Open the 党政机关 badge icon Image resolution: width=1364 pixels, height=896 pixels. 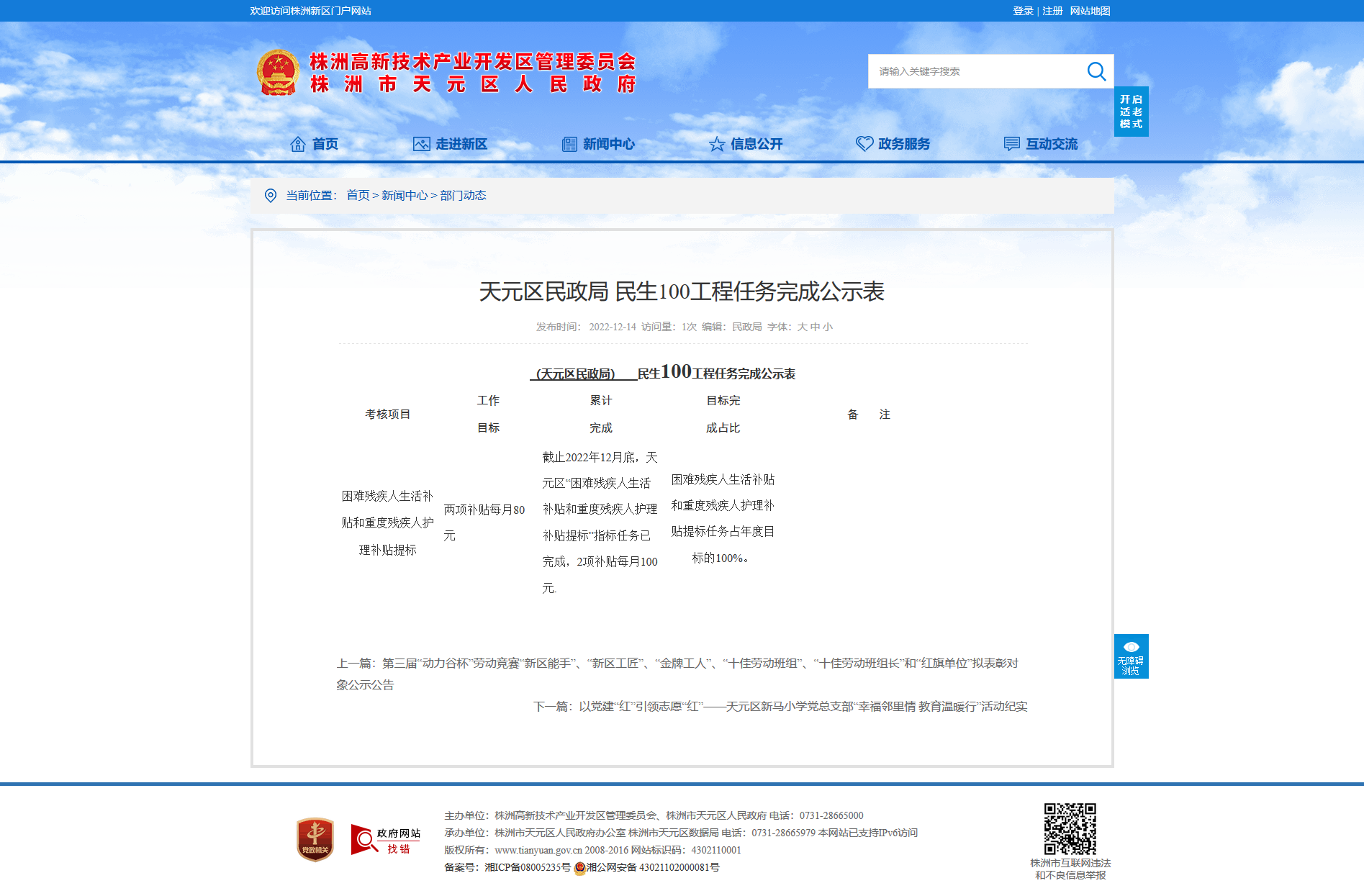coord(315,839)
